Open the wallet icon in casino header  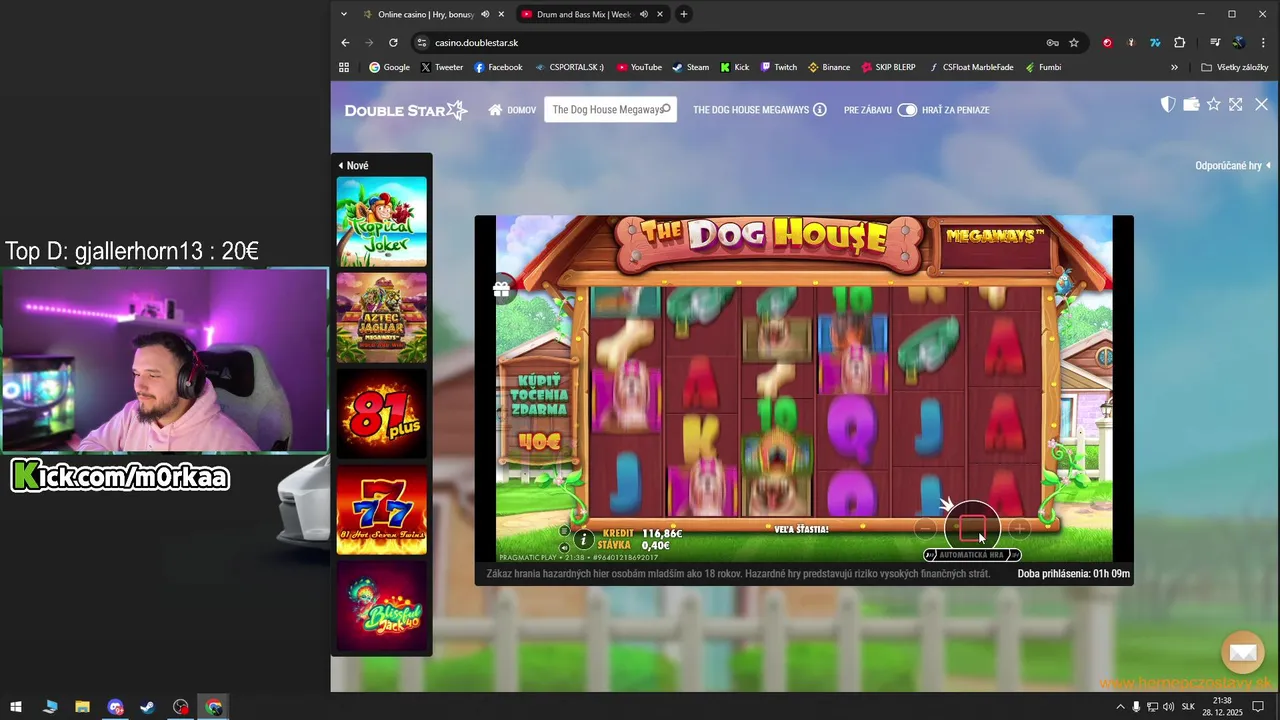pos(1191,104)
